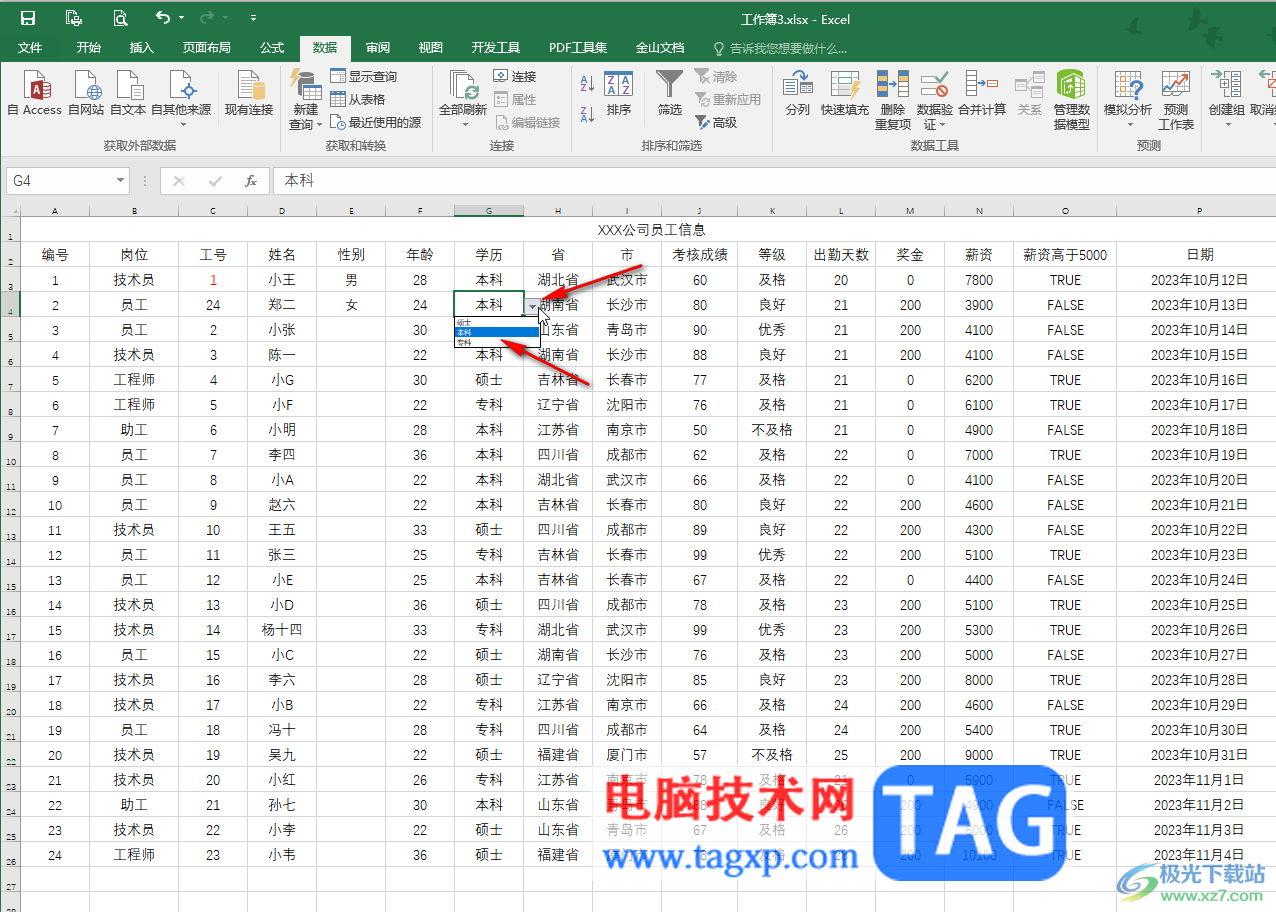Image resolution: width=1276 pixels, height=912 pixels.
Task: Switch to Page Layout (页面布局) tab
Action: click(x=207, y=47)
